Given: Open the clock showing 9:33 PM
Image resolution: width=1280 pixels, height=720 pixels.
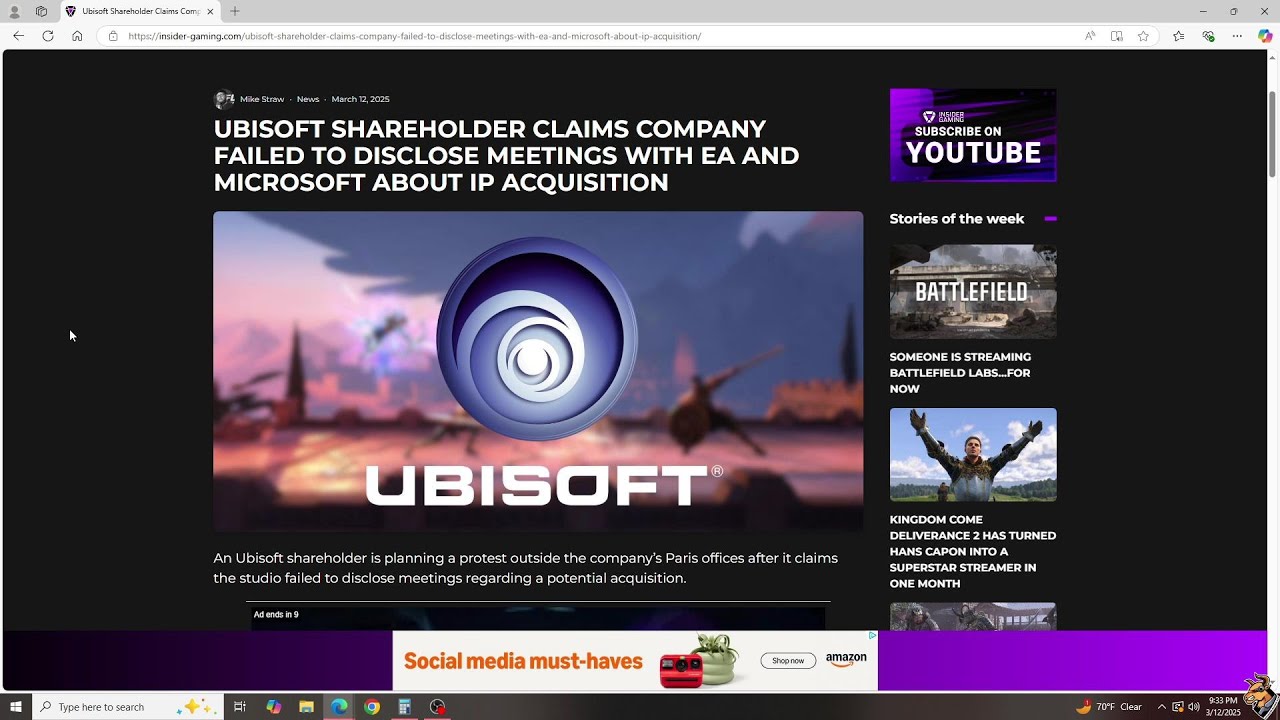Looking at the screenshot, I should 1224,707.
